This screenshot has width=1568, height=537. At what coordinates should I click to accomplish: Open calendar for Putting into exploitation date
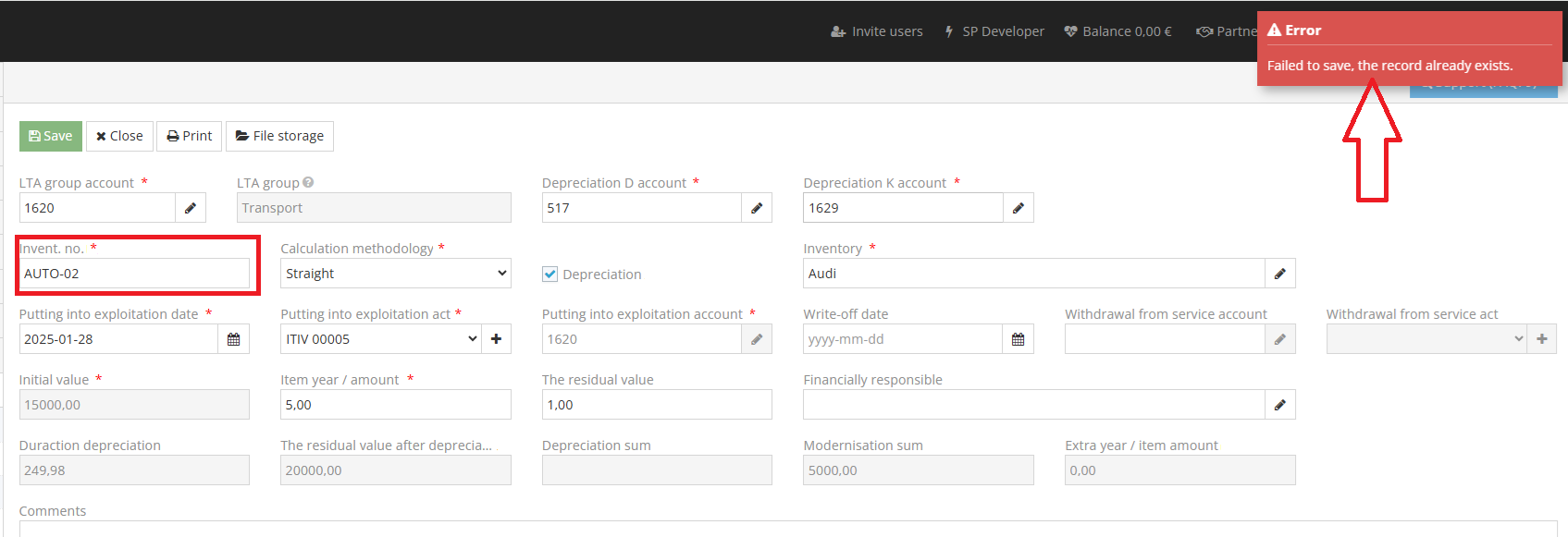tap(234, 339)
